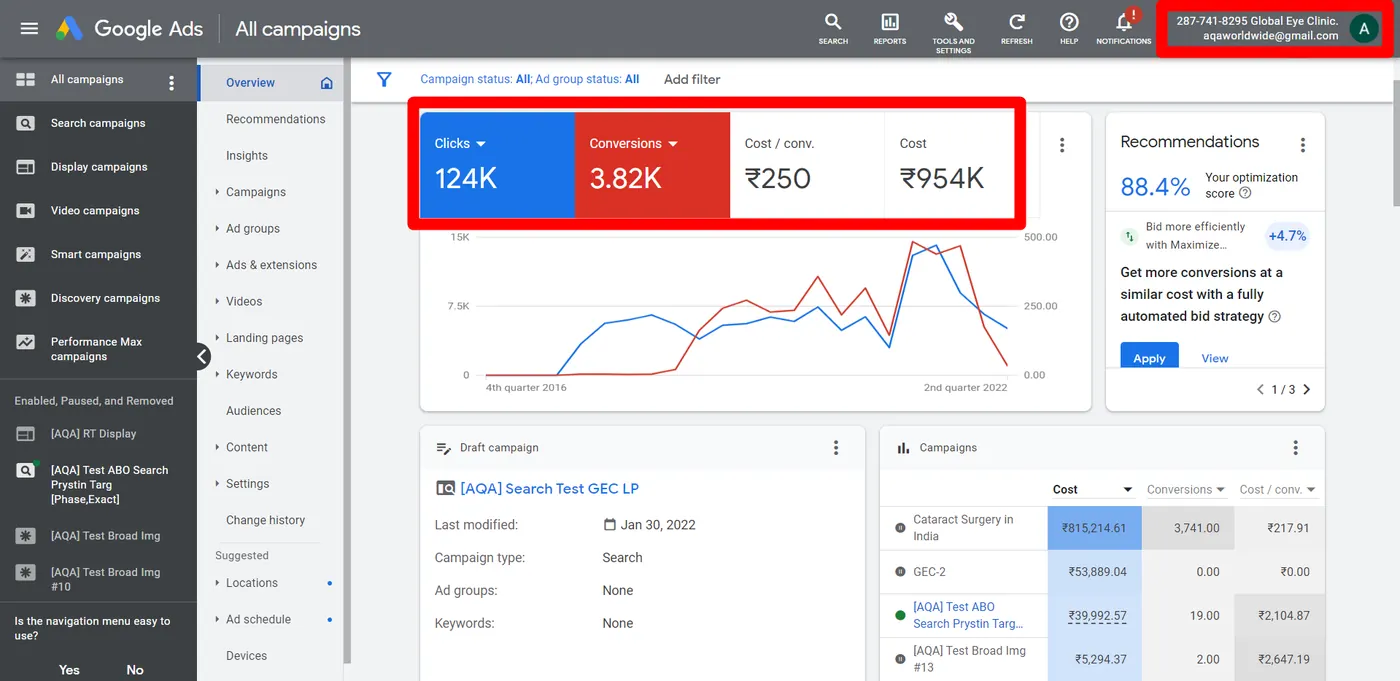The height and width of the screenshot is (681, 1400).
Task: Click the Cost ₹954K scorecard
Action: (950, 165)
